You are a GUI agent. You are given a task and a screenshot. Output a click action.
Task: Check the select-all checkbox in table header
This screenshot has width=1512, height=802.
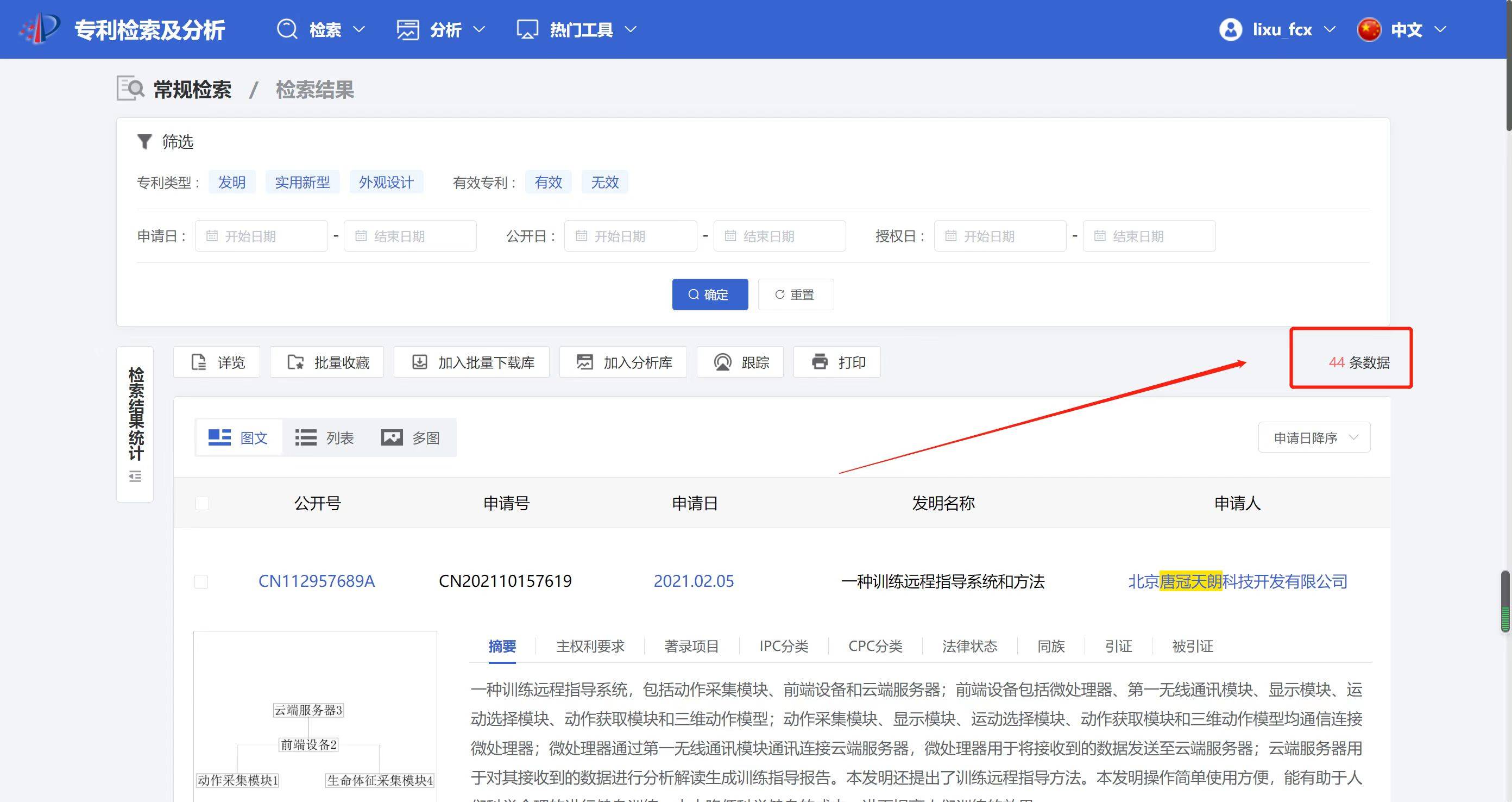[x=202, y=503]
